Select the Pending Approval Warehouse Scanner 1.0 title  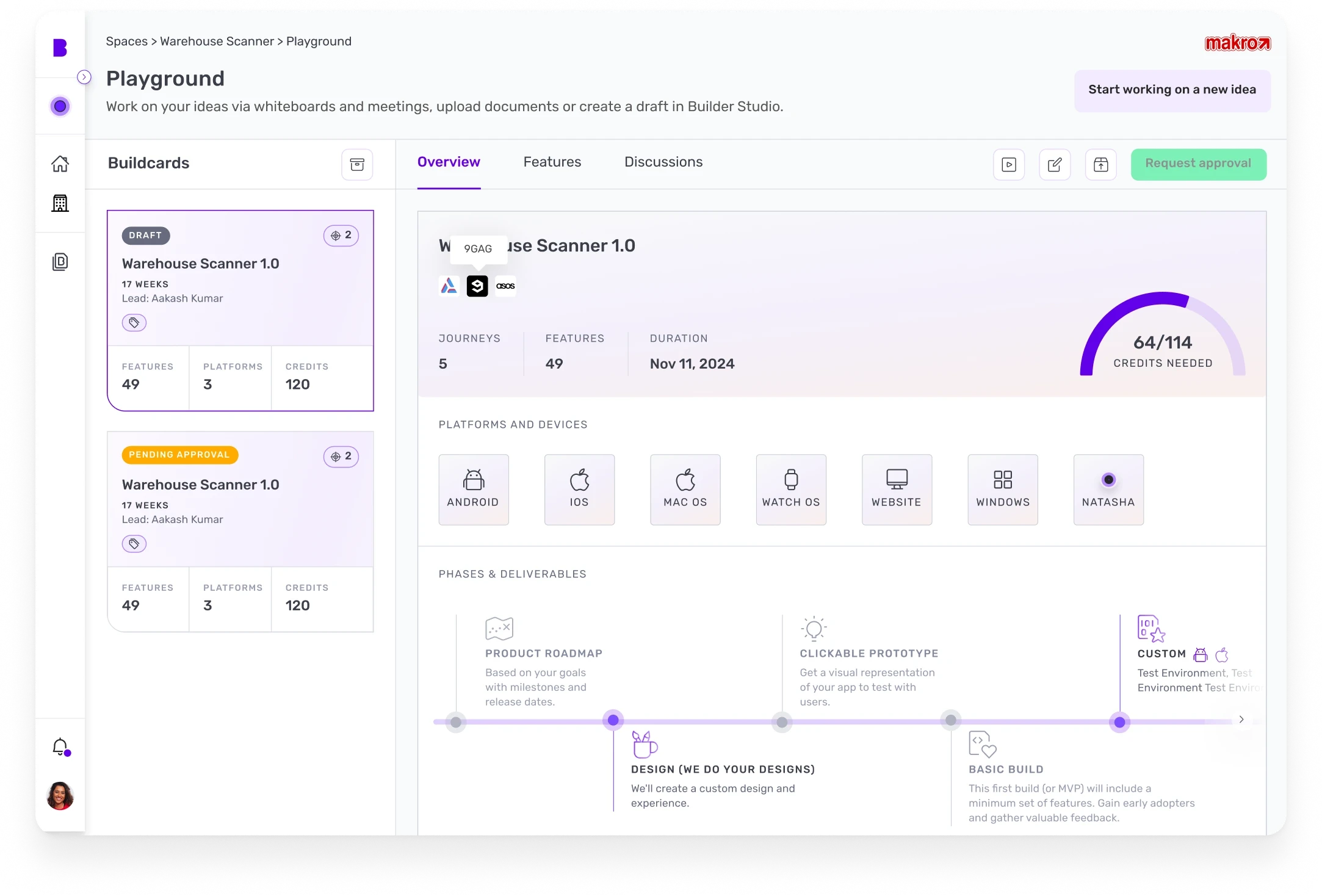point(200,485)
